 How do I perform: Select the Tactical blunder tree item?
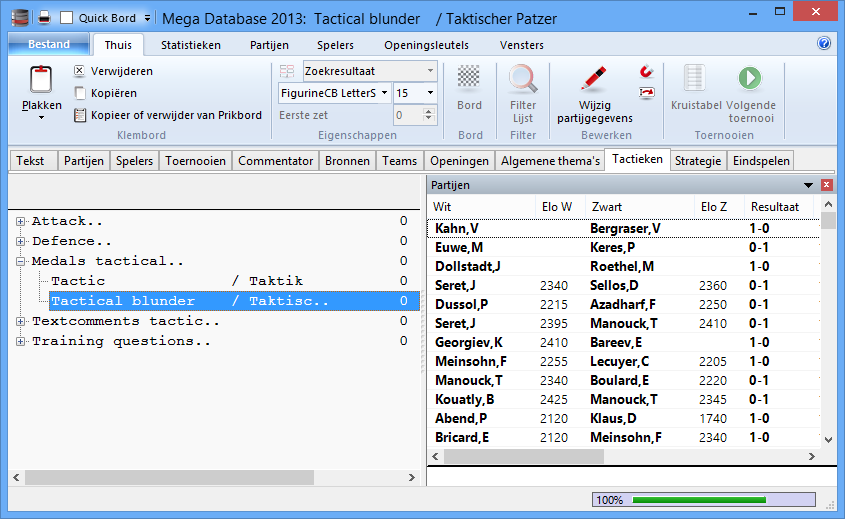(x=234, y=301)
